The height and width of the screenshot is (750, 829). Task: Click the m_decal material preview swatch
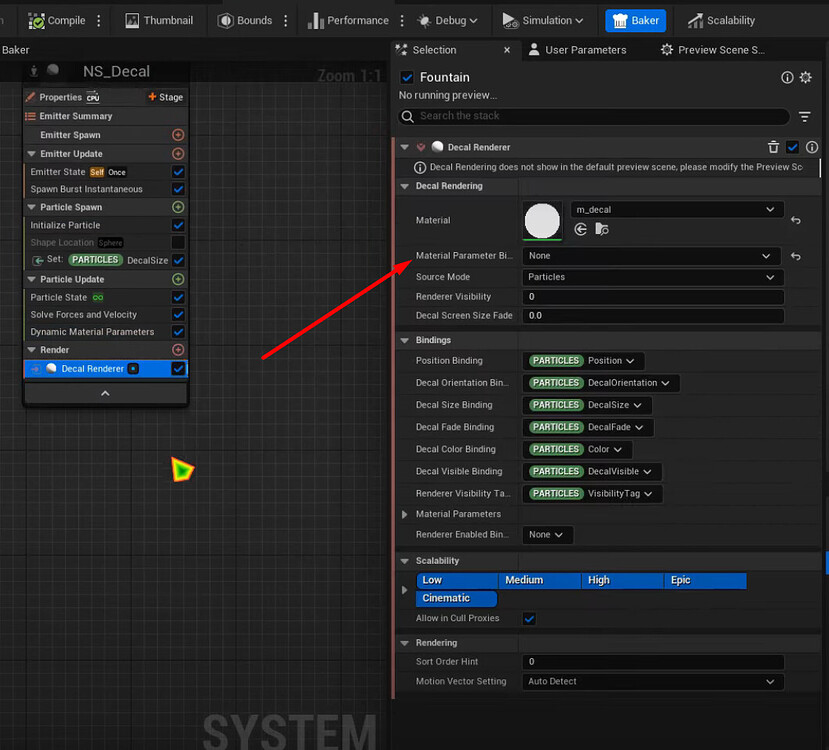coord(542,222)
